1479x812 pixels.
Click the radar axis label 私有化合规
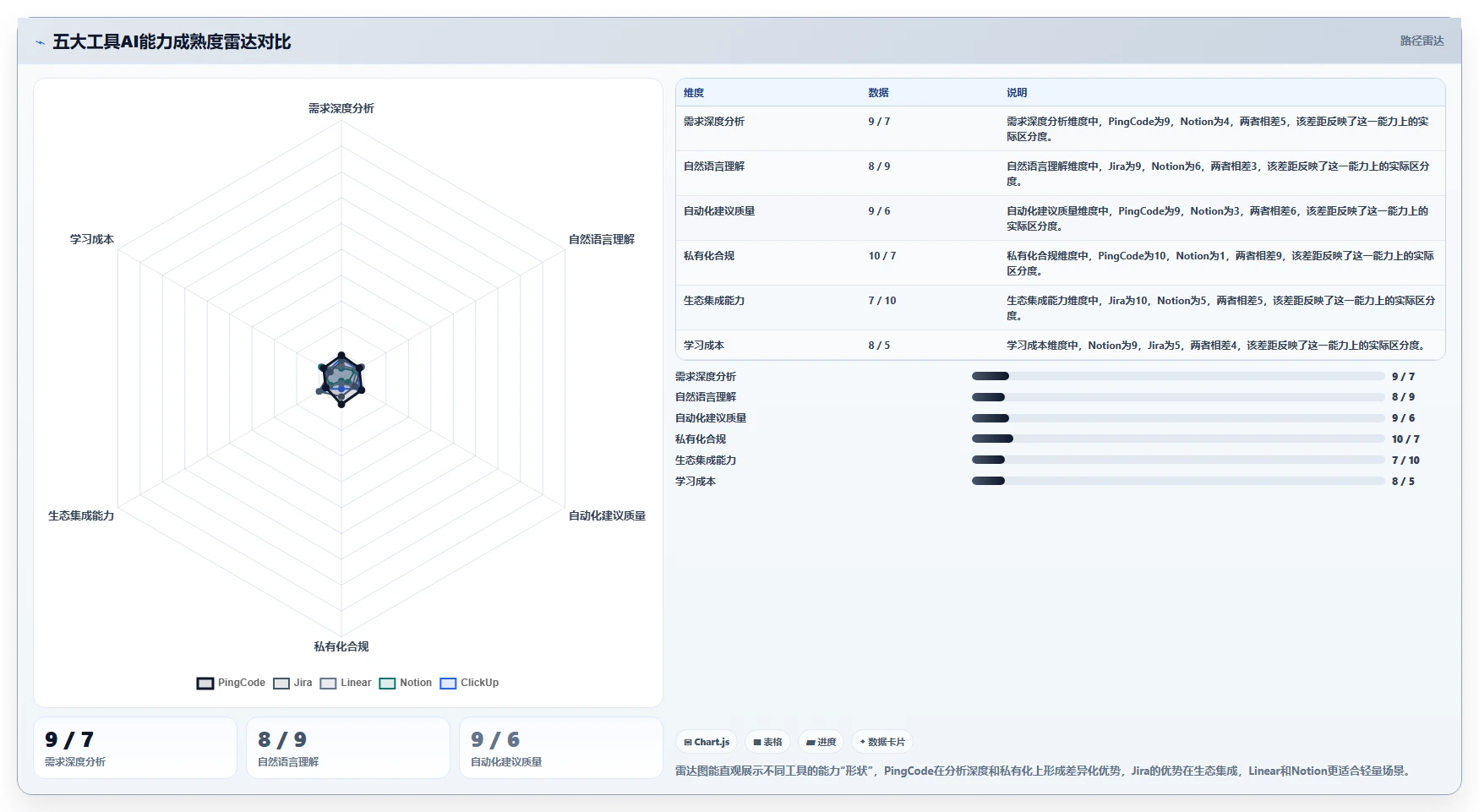pyautogui.click(x=341, y=646)
